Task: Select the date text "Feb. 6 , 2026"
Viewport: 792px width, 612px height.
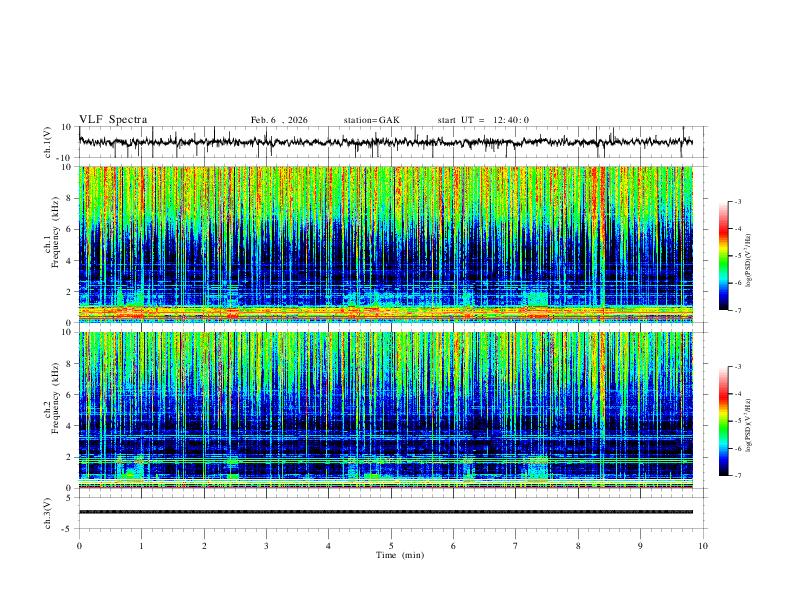Action: click(x=279, y=120)
